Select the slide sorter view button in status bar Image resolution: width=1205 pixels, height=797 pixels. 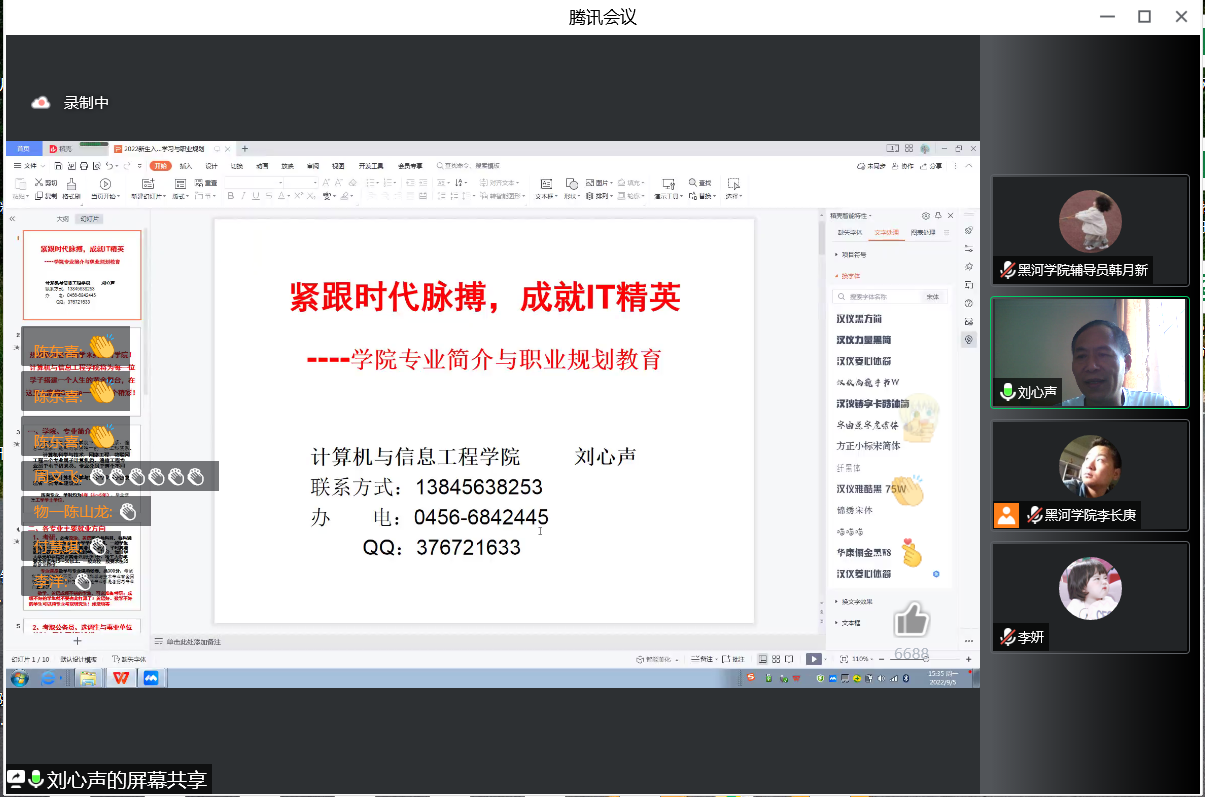pos(775,659)
